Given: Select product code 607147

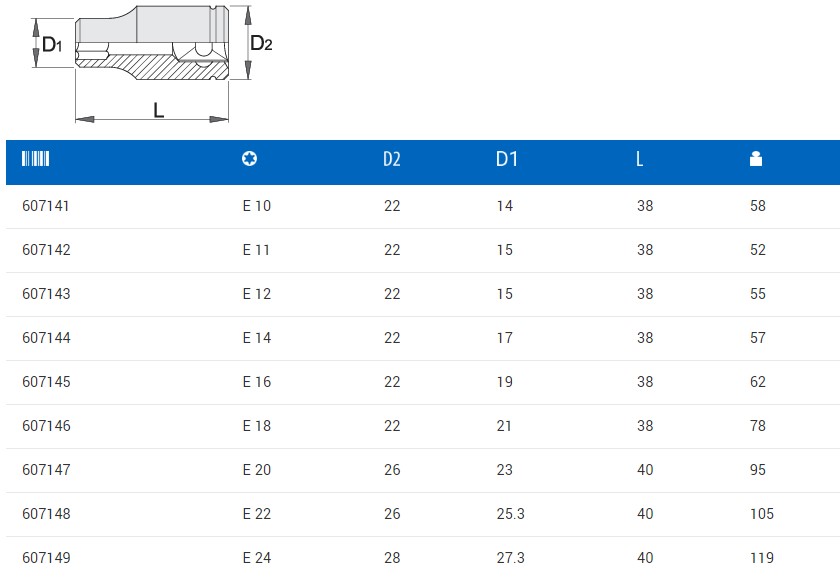Looking at the screenshot, I should (x=46, y=470).
